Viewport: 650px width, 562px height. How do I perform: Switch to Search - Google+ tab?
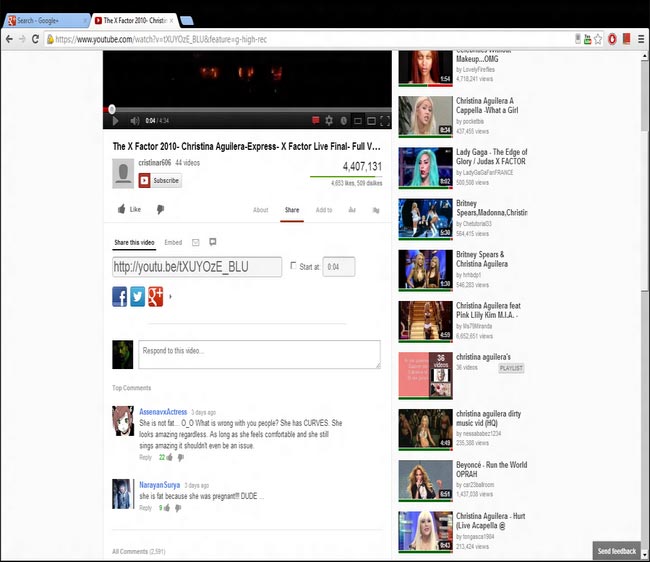tap(46, 20)
